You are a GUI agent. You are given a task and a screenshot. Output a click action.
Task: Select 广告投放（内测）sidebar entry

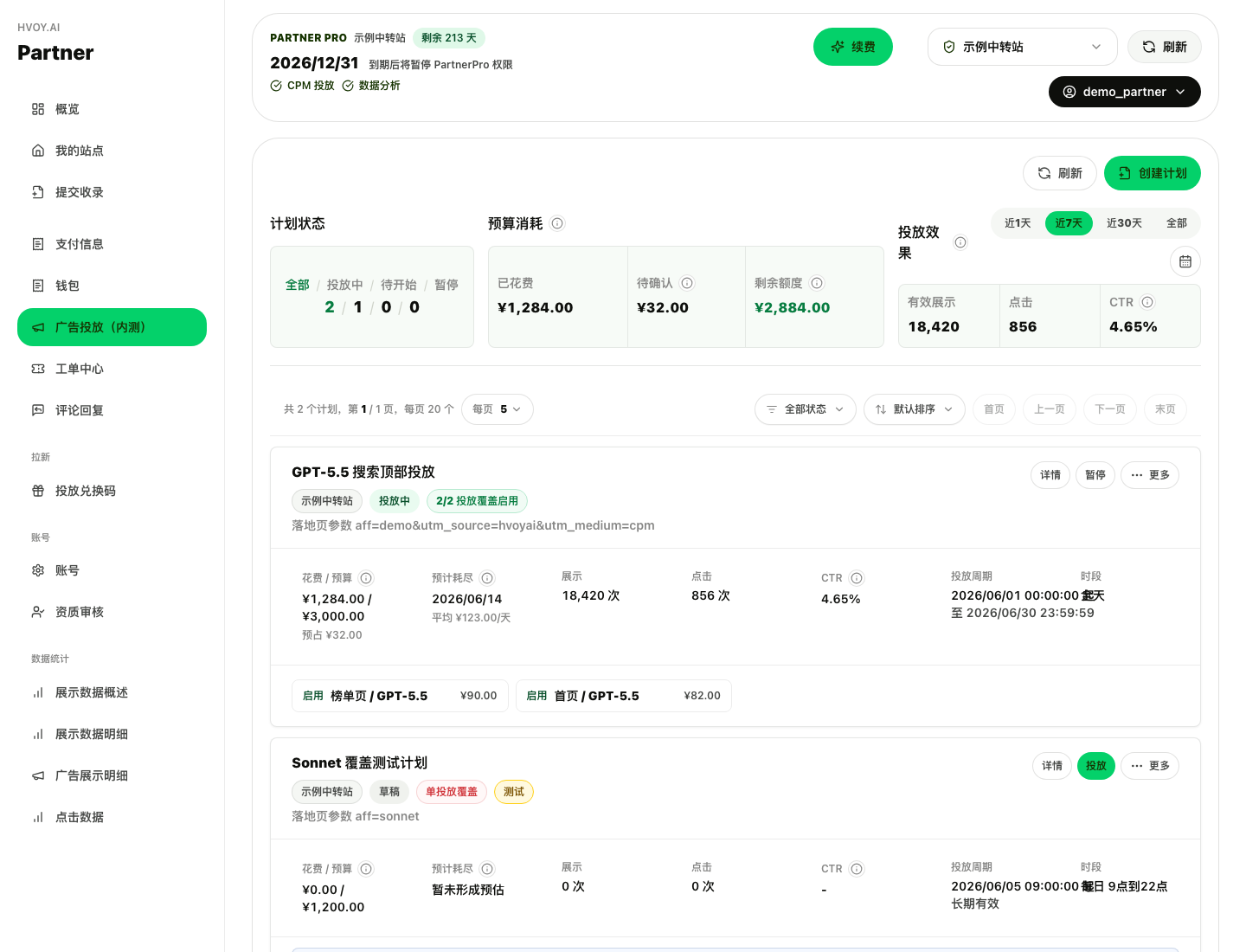pos(112,327)
